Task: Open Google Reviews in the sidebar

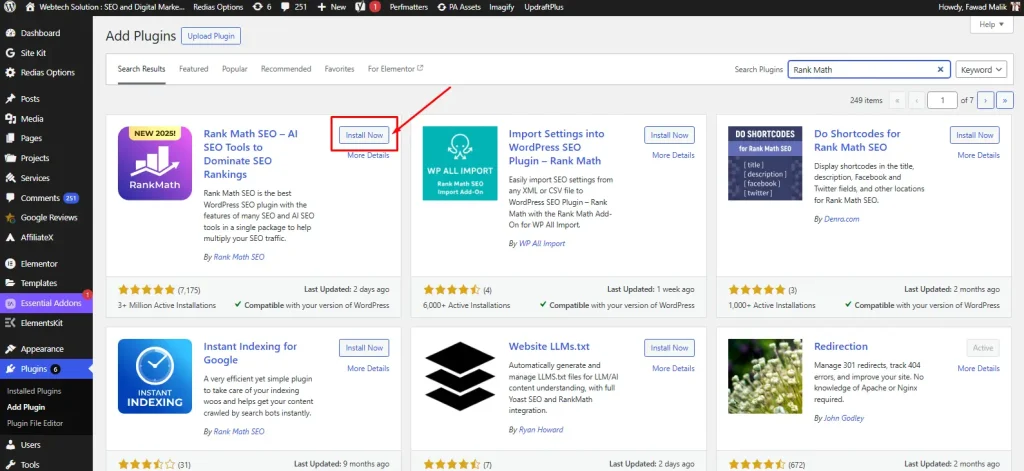Action: [46, 218]
